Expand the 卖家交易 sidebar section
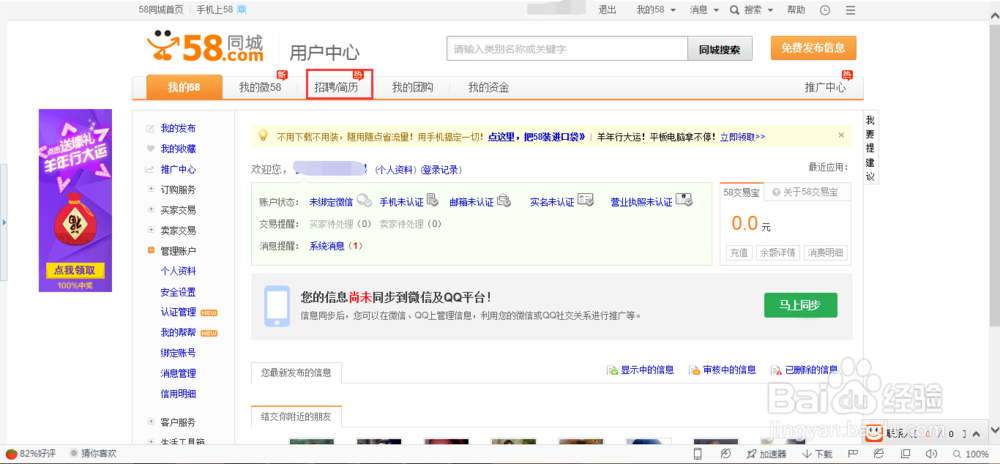This screenshot has height=464, width=1000. (151, 229)
